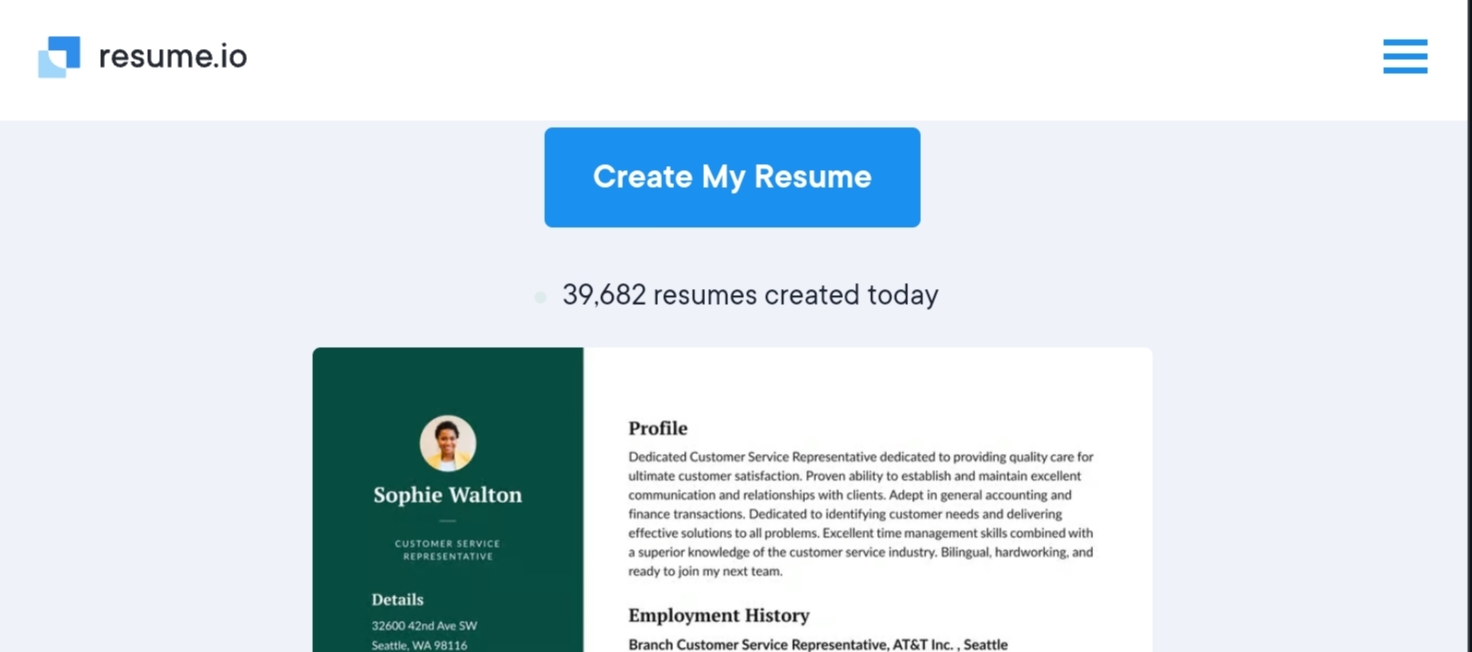
Task: Click the 32600 42nd Ave SW address
Action: coord(424,626)
